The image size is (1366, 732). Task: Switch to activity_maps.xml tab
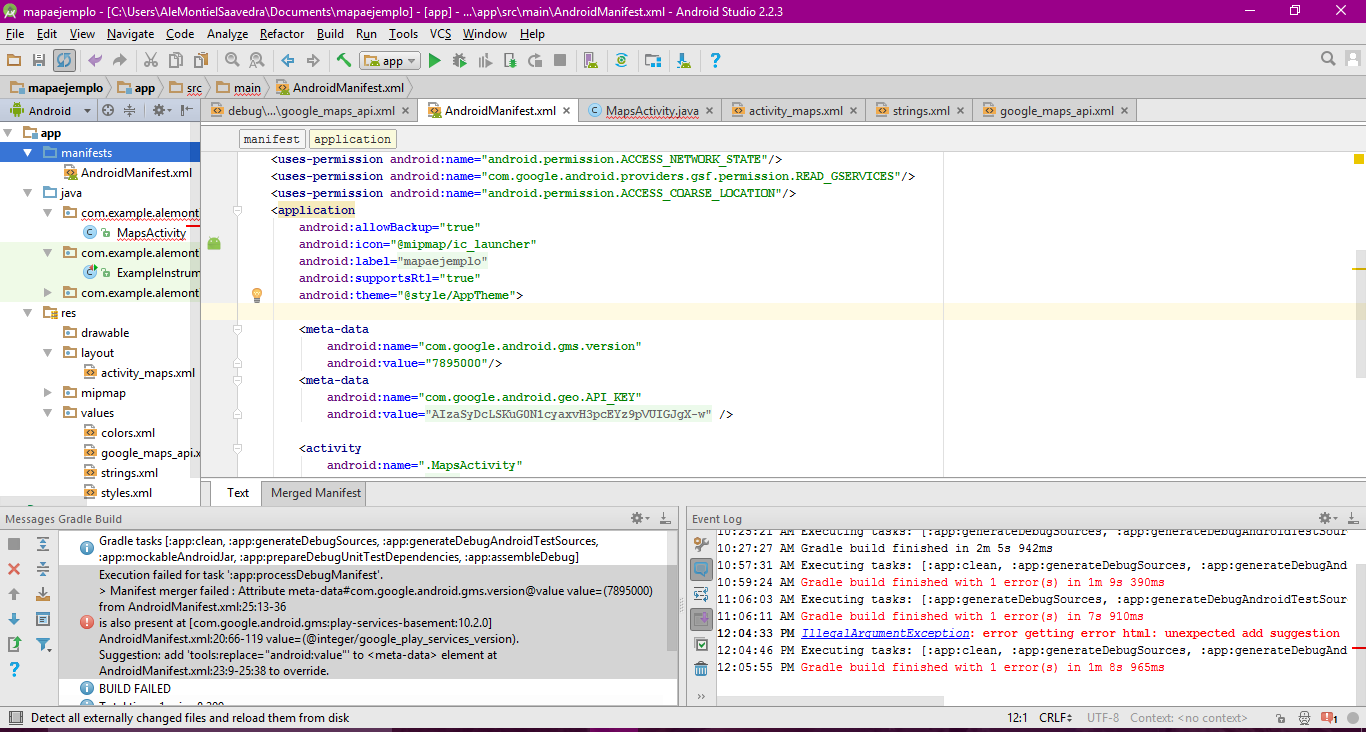(x=794, y=111)
